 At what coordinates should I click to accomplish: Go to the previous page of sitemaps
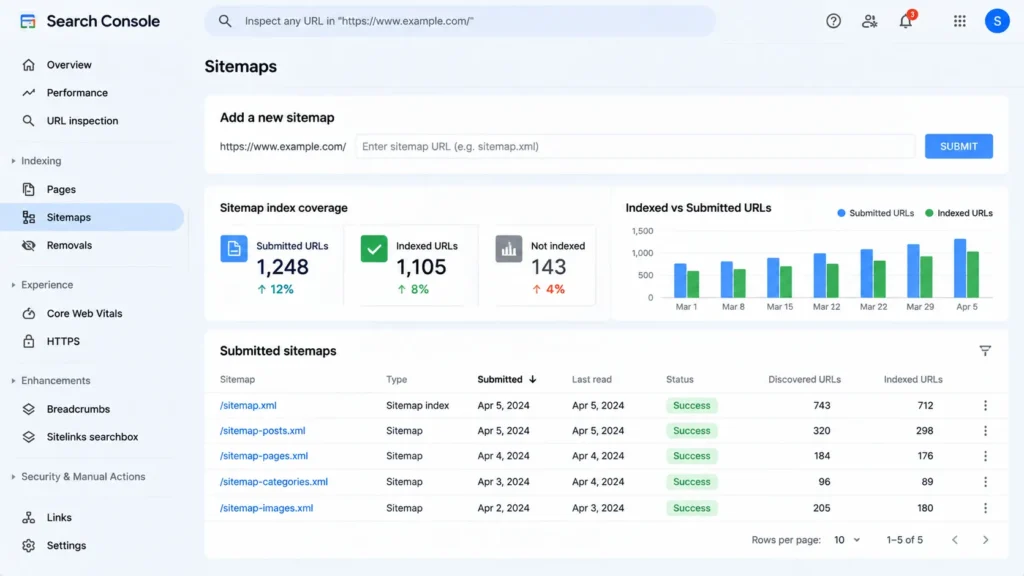(955, 540)
